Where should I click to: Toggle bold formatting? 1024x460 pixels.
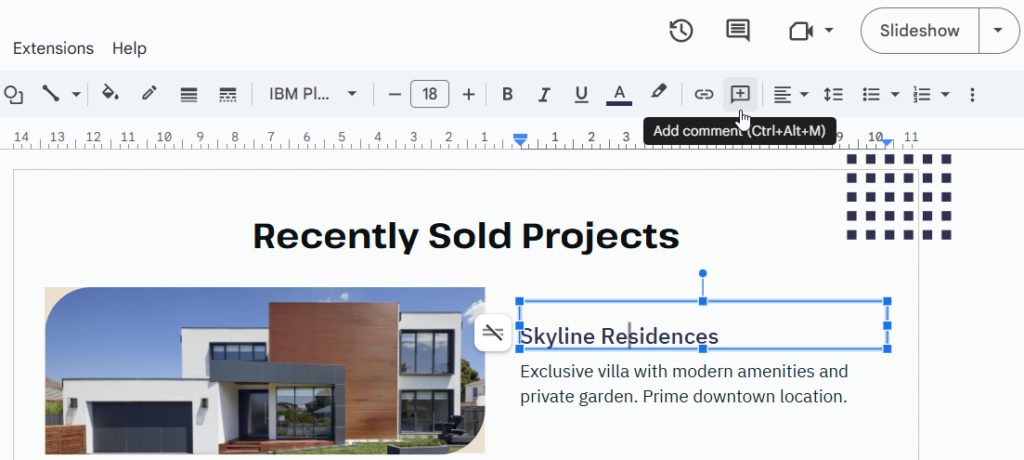(507, 94)
